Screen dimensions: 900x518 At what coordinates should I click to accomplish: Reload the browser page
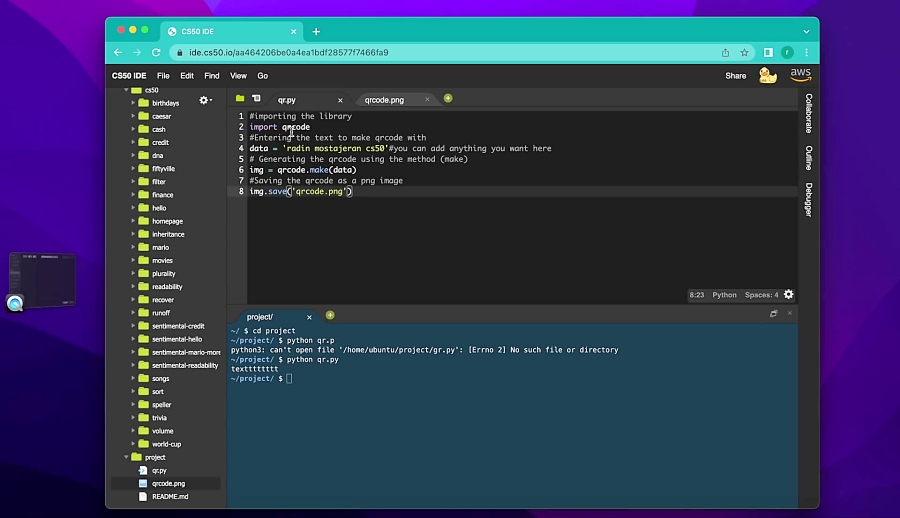click(x=156, y=52)
